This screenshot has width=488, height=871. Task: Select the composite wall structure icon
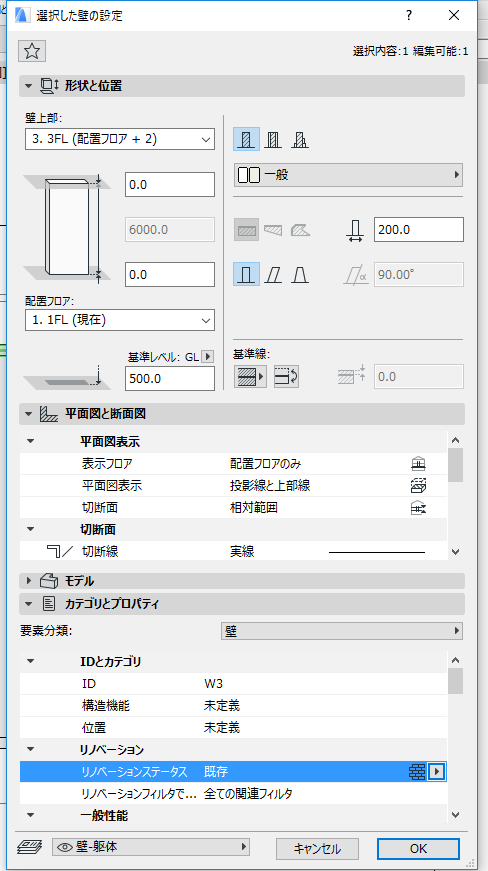tap(273, 139)
